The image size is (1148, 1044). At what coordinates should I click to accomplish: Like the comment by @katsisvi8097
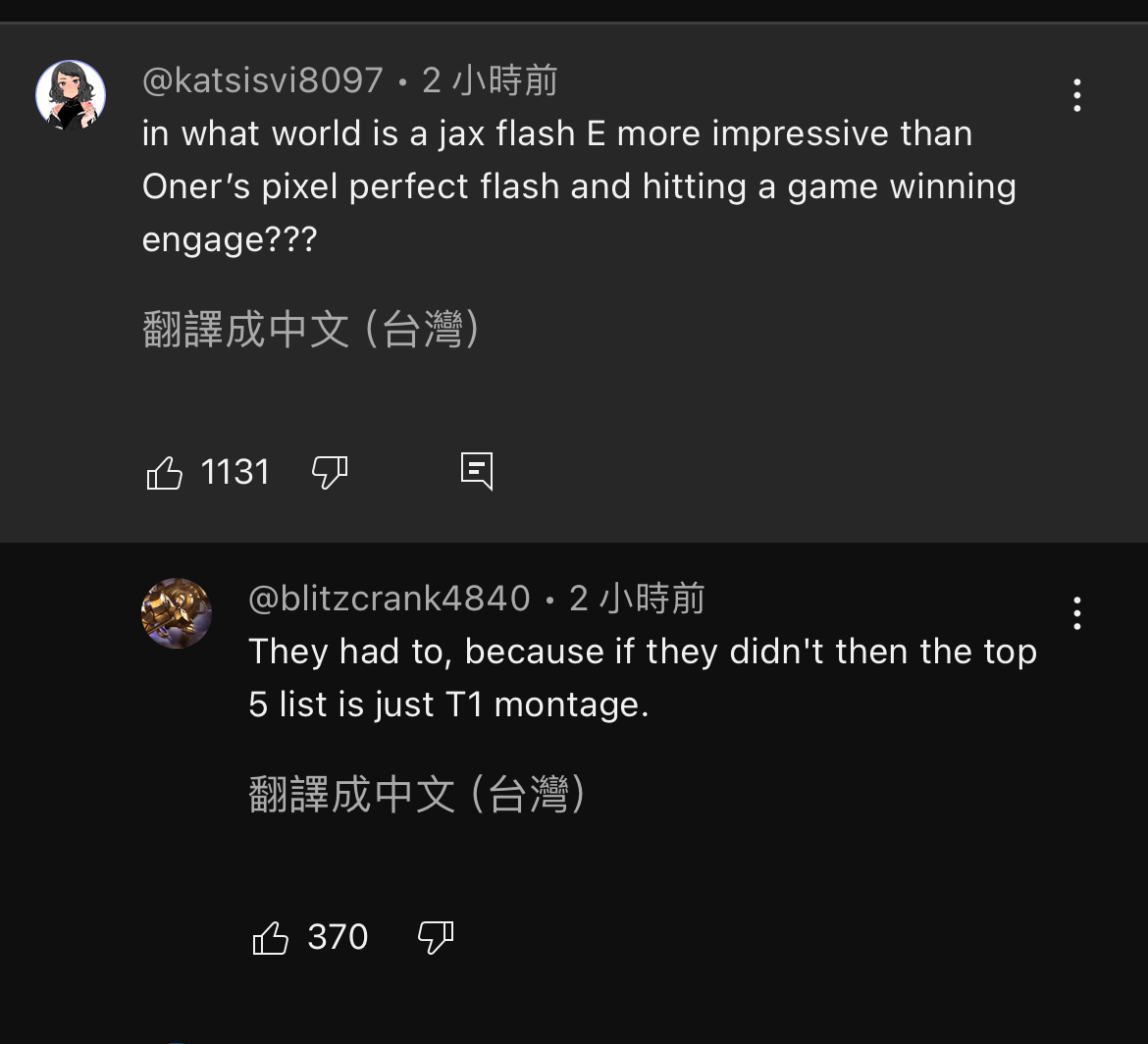tap(165, 473)
